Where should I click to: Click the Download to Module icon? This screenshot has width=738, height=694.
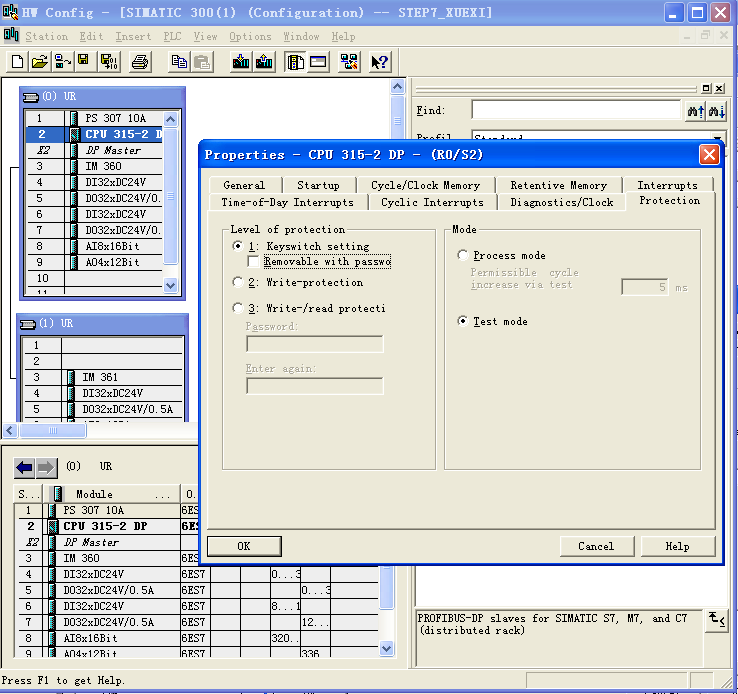[x=241, y=62]
